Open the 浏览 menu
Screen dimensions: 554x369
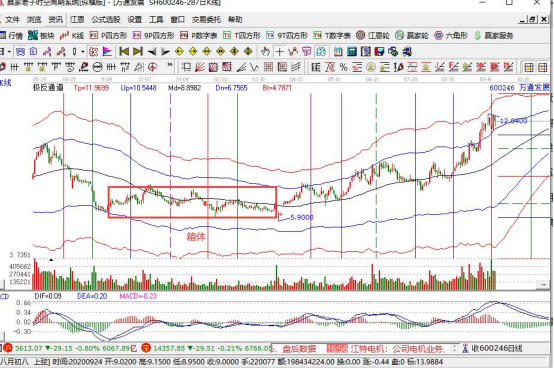(34, 19)
